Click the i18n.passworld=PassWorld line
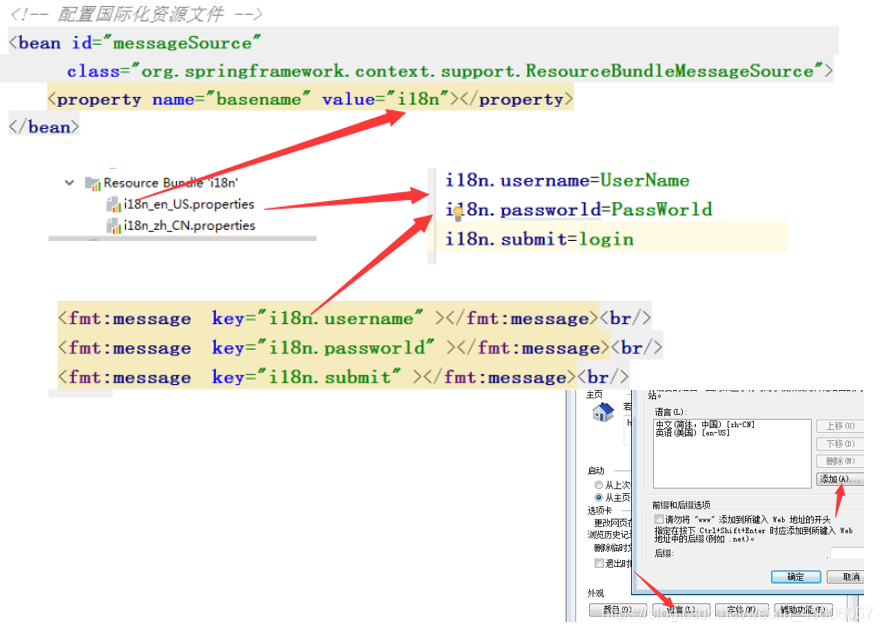The width and height of the screenshot is (883, 632). (x=578, y=210)
